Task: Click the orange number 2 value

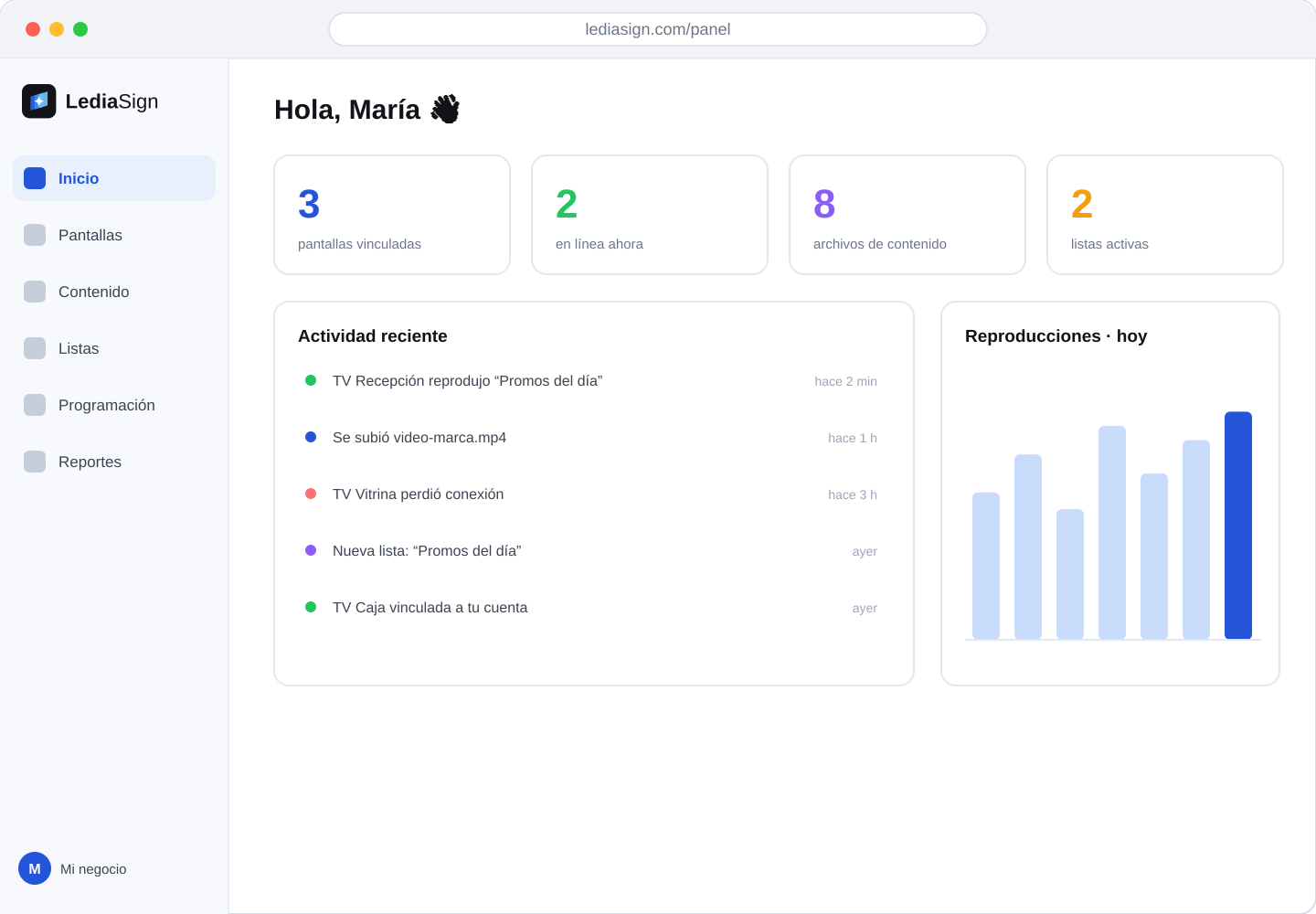Action: point(1082,204)
